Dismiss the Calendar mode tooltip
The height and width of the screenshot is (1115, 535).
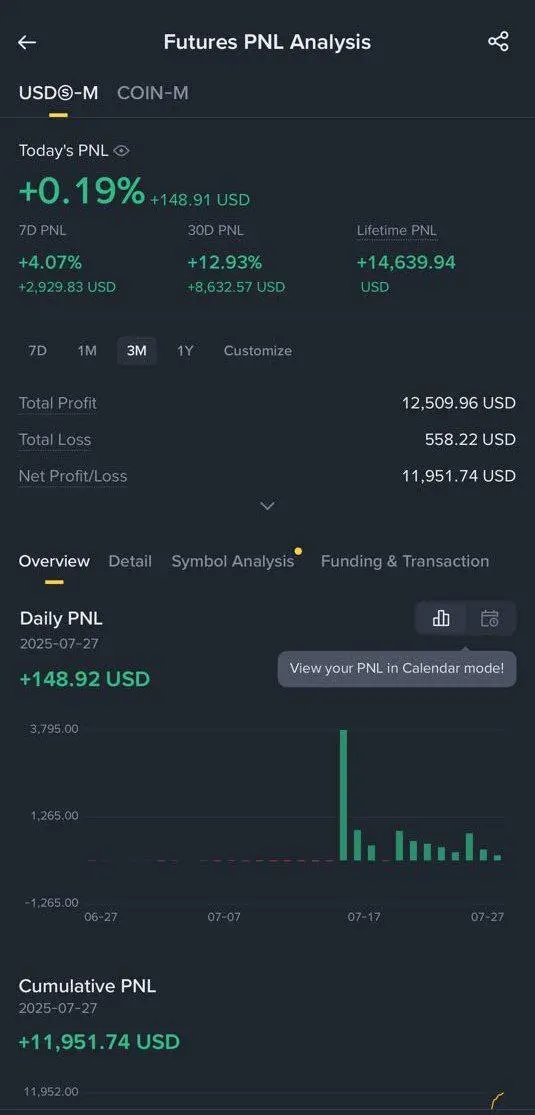pos(397,668)
